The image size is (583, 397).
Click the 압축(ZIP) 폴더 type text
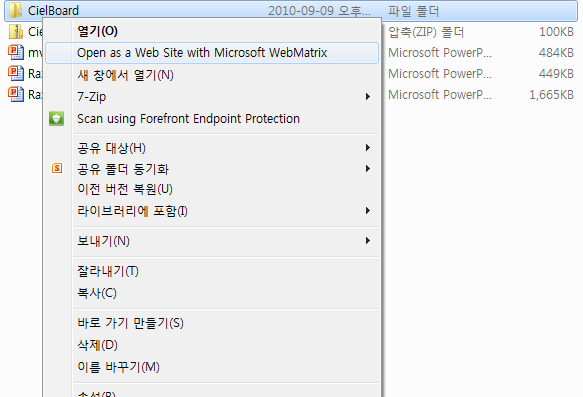pyautogui.click(x=426, y=32)
